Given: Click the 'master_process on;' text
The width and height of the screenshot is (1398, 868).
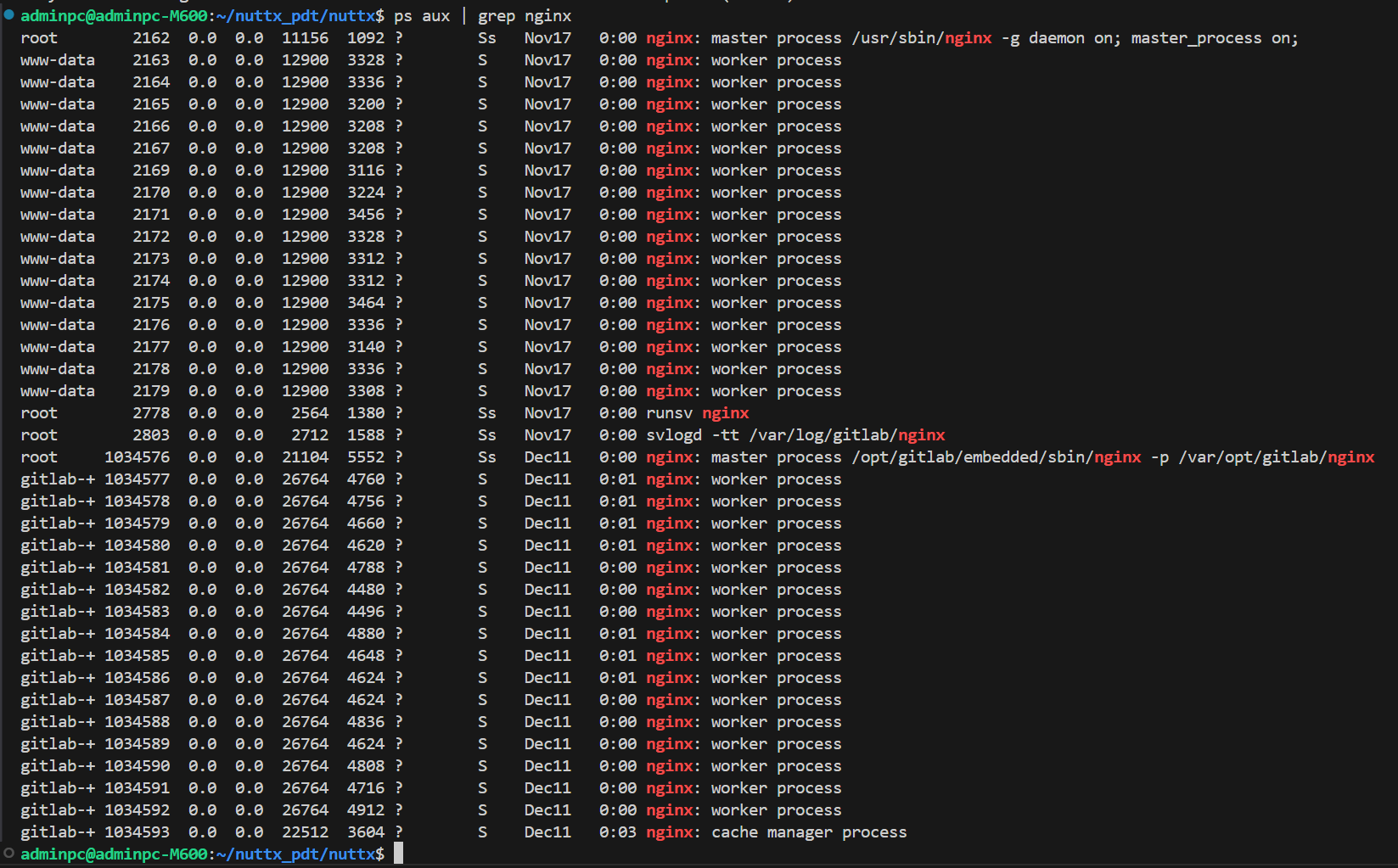Looking at the screenshot, I should (1214, 38).
